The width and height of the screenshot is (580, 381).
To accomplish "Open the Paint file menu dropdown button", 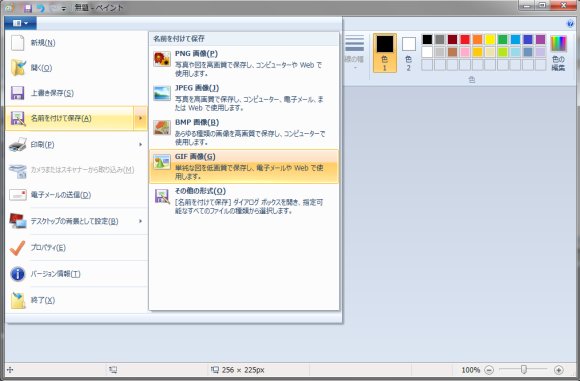I will (x=21, y=23).
